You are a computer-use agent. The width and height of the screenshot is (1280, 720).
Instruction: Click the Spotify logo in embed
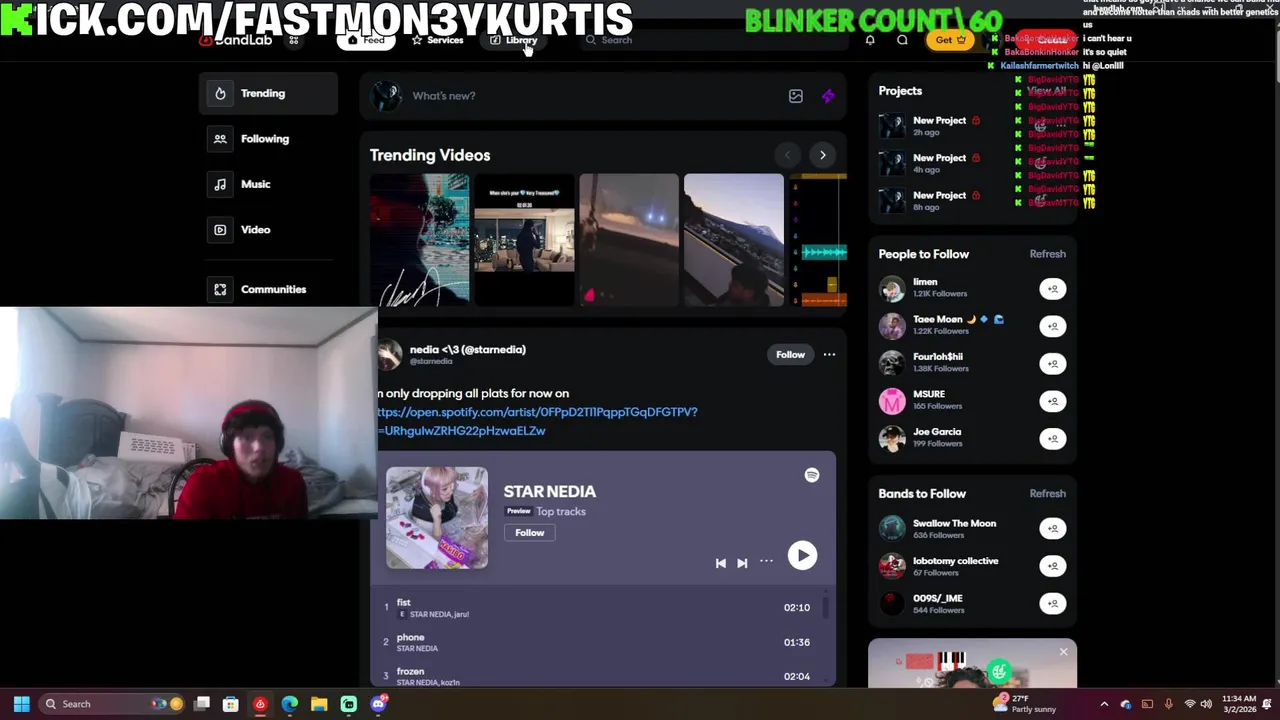coord(812,475)
